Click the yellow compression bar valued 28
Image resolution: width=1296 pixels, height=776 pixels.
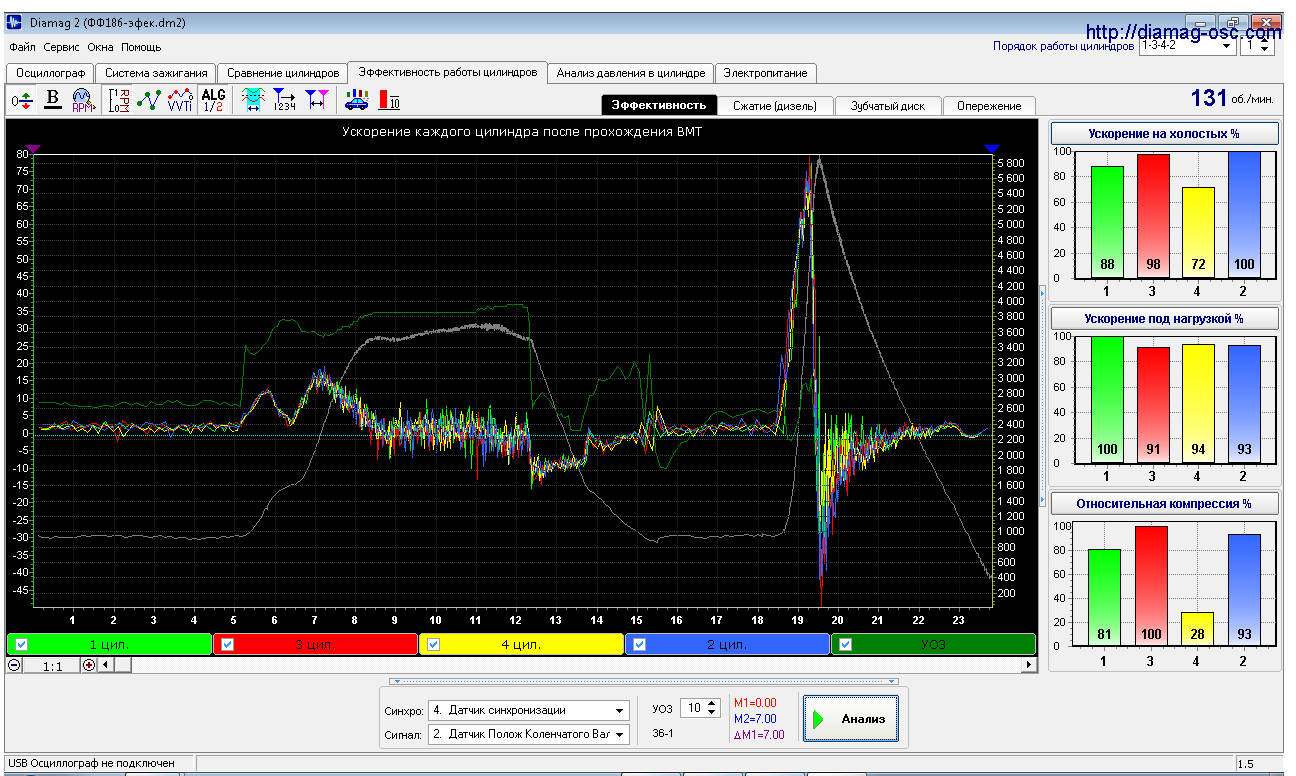pyautogui.click(x=1198, y=628)
